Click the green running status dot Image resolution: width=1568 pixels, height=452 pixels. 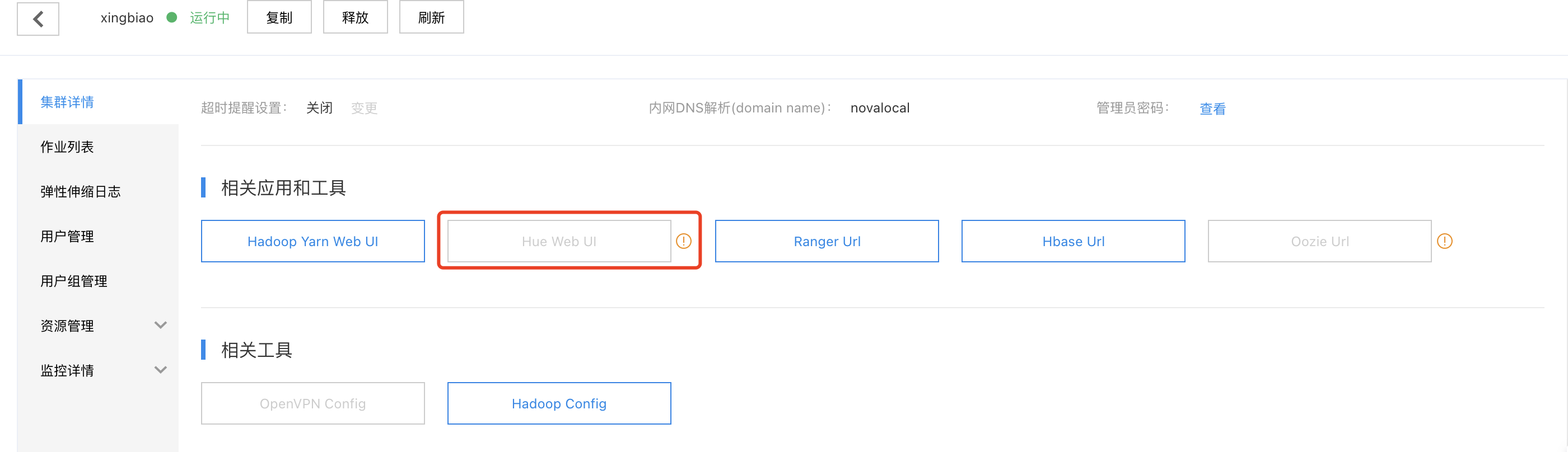172,18
